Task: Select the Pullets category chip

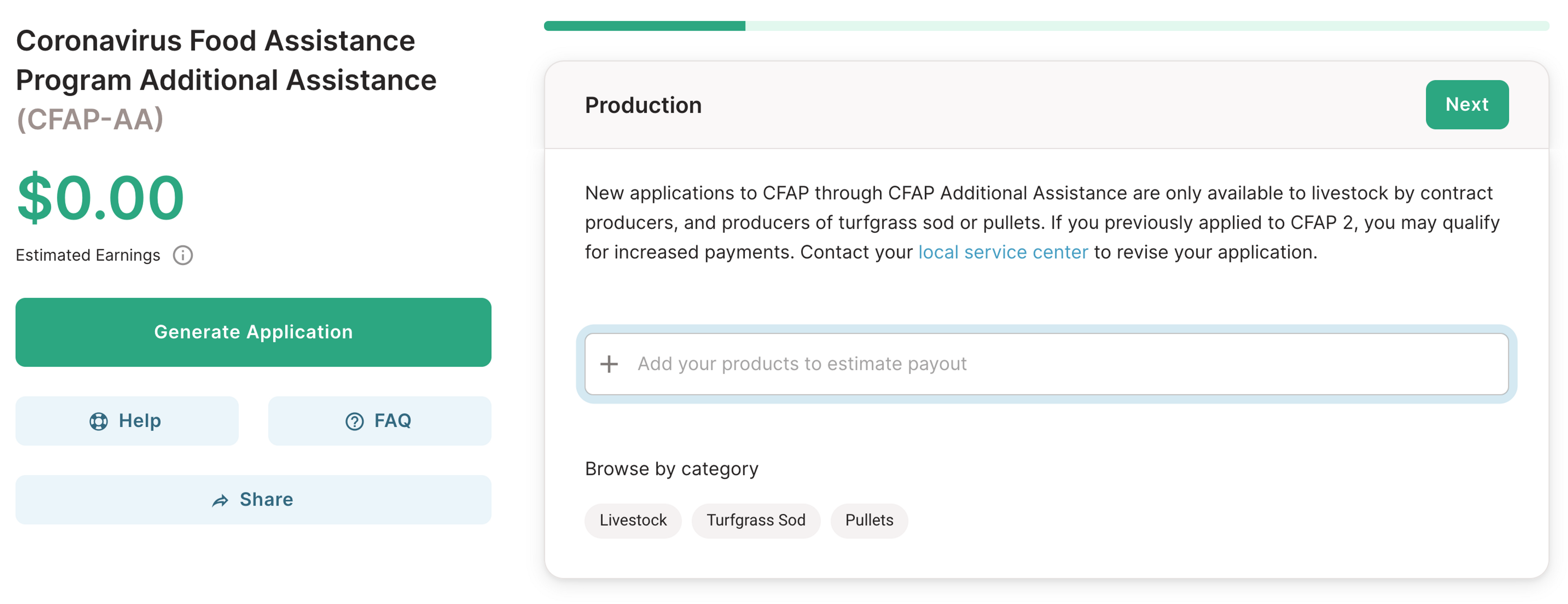Action: point(869,521)
